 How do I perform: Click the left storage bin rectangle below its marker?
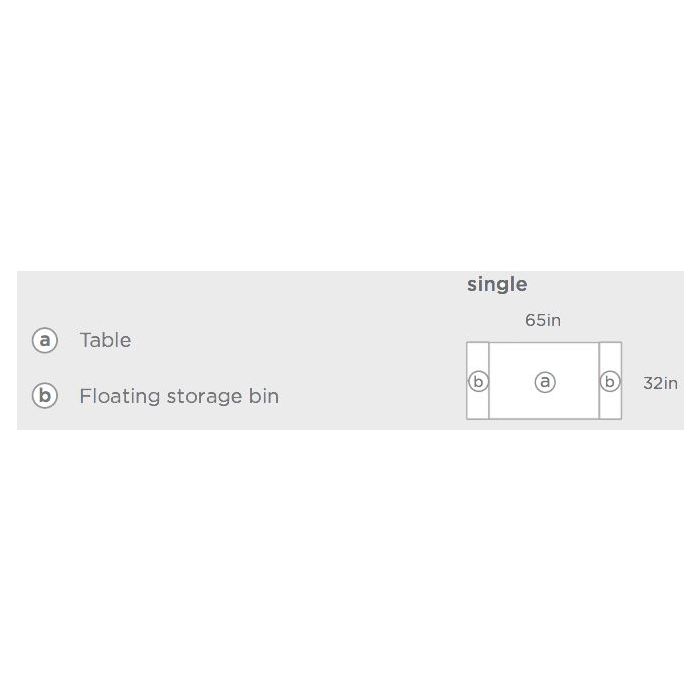[478, 407]
